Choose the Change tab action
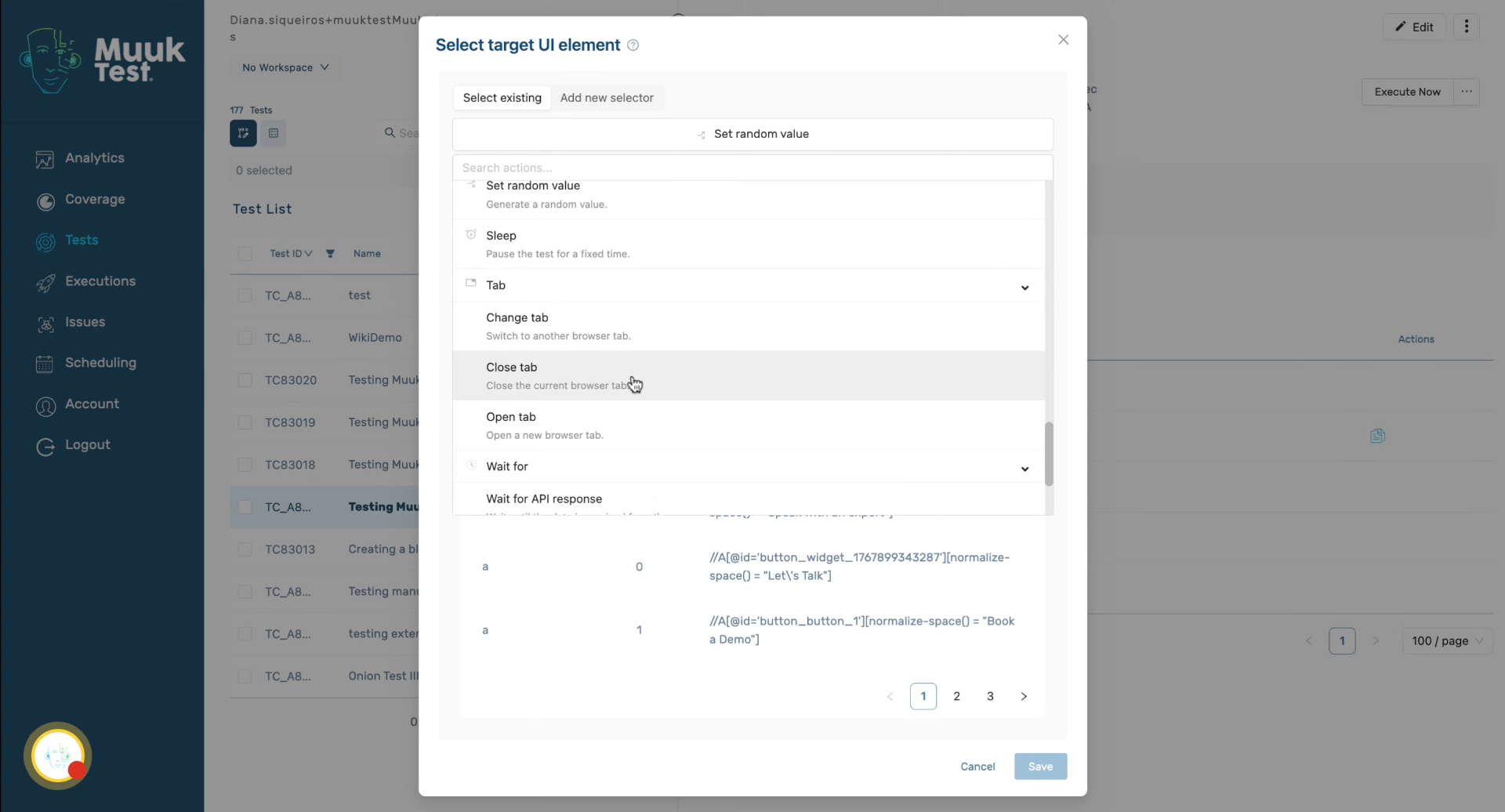This screenshot has width=1505, height=812. [749, 326]
